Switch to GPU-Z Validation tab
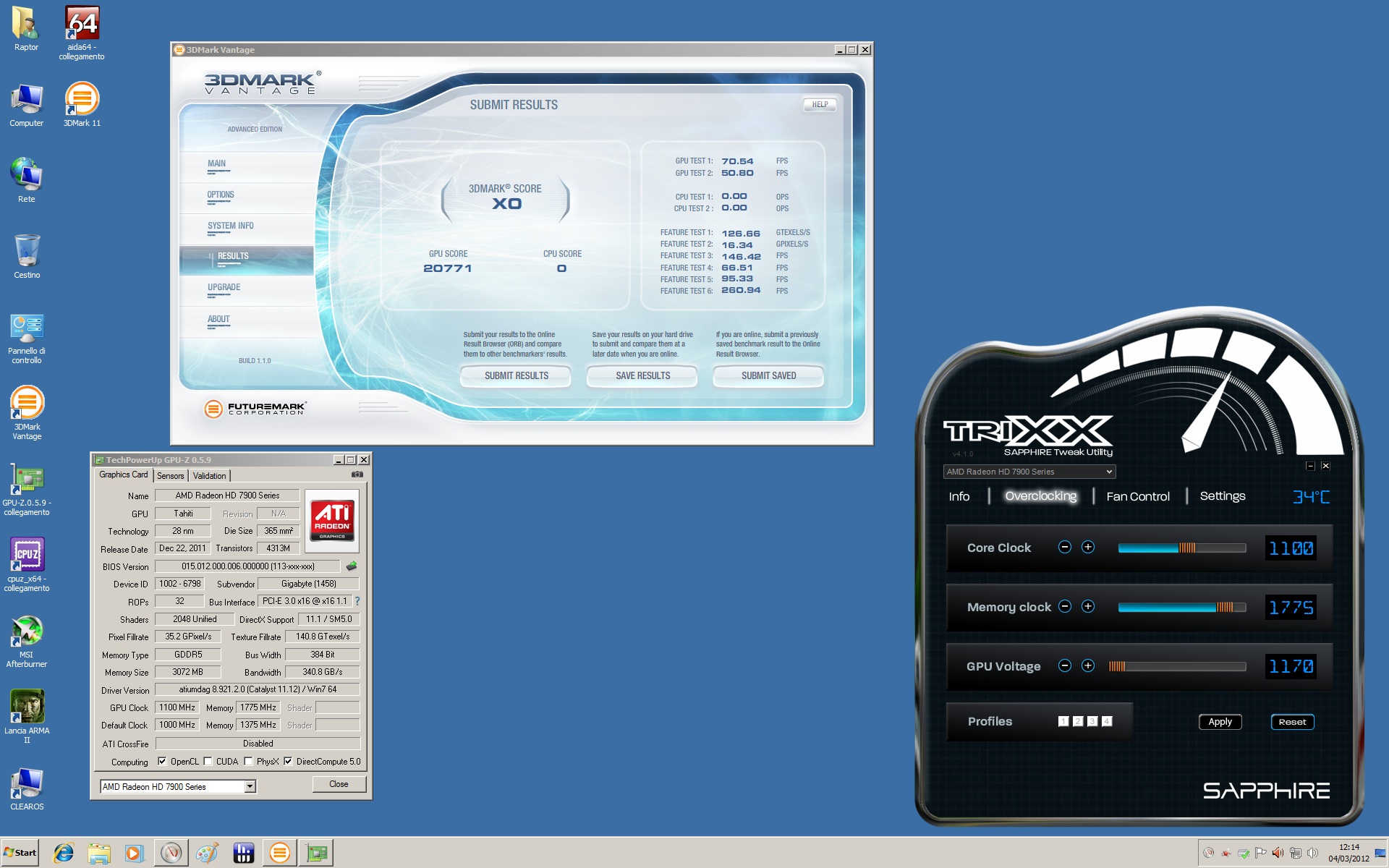The height and width of the screenshot is (868, 1389). (209, 476)
